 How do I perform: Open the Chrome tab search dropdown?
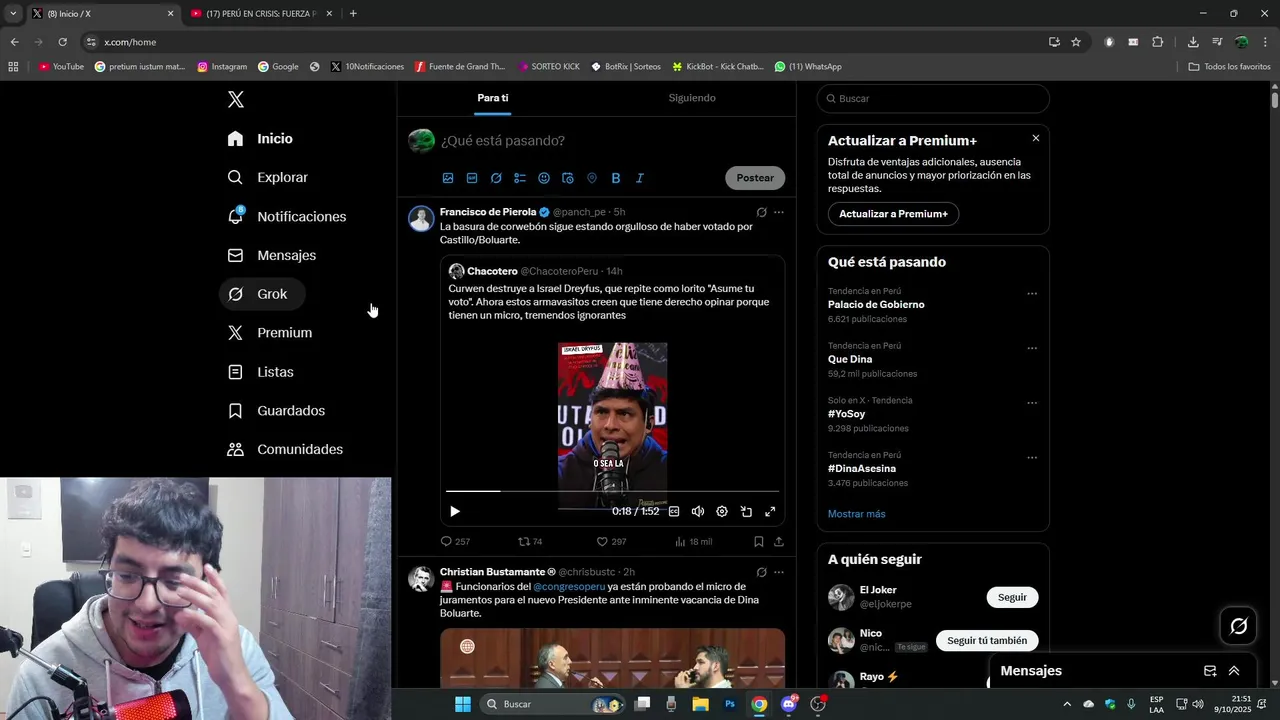click(x=12, y=14)
